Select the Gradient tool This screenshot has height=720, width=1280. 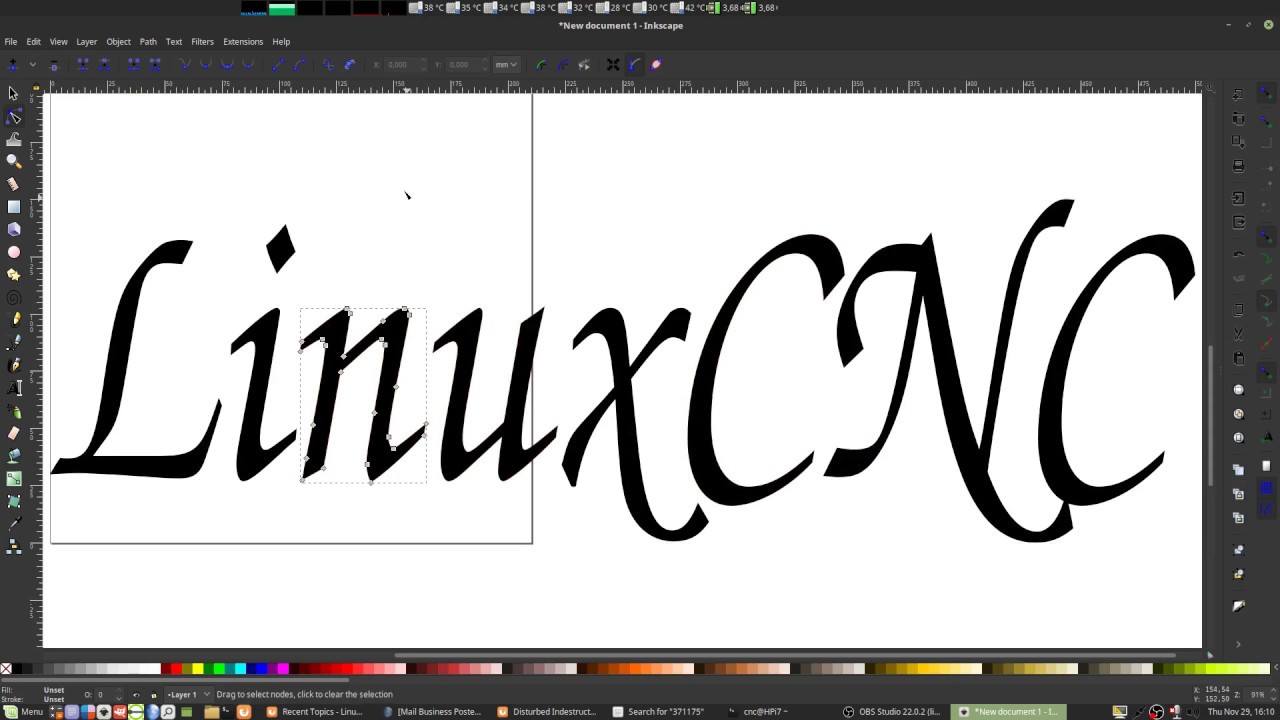coord(13,479)
